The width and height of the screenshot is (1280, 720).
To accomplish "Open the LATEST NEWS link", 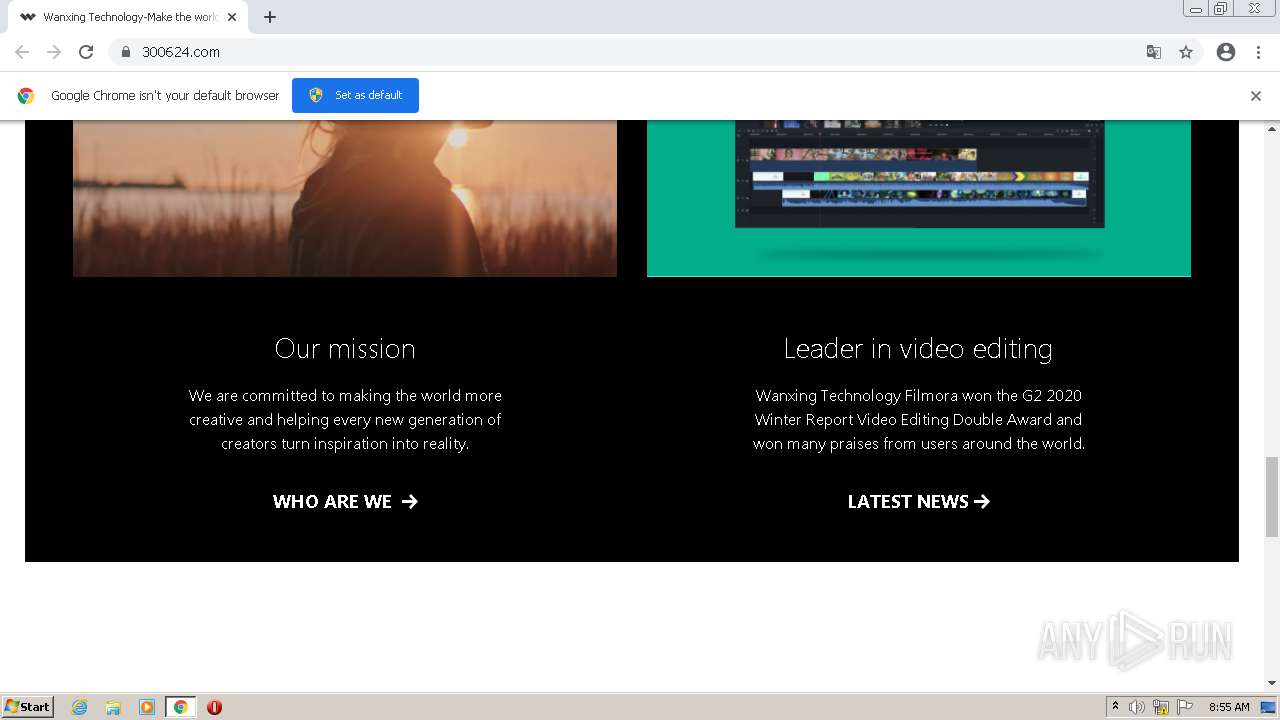I will click(x=919, y=501).
